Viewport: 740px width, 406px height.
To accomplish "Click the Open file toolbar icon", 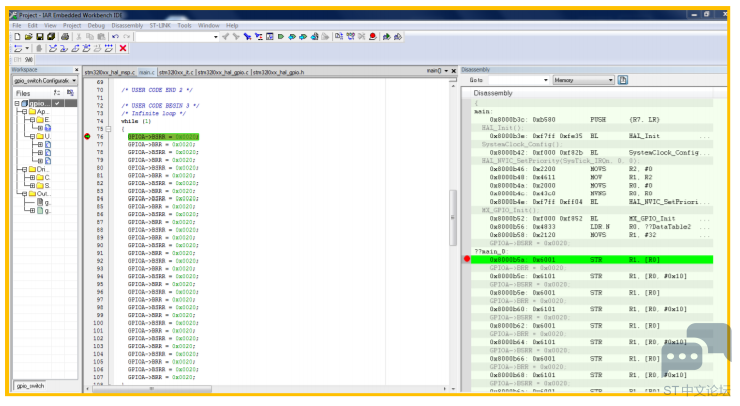I will click(28, 36).
